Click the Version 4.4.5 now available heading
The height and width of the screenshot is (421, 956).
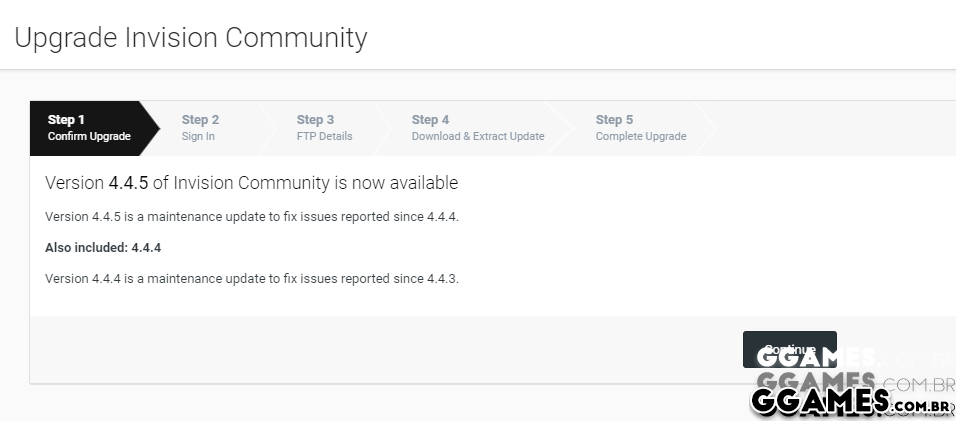pos(251,183)
